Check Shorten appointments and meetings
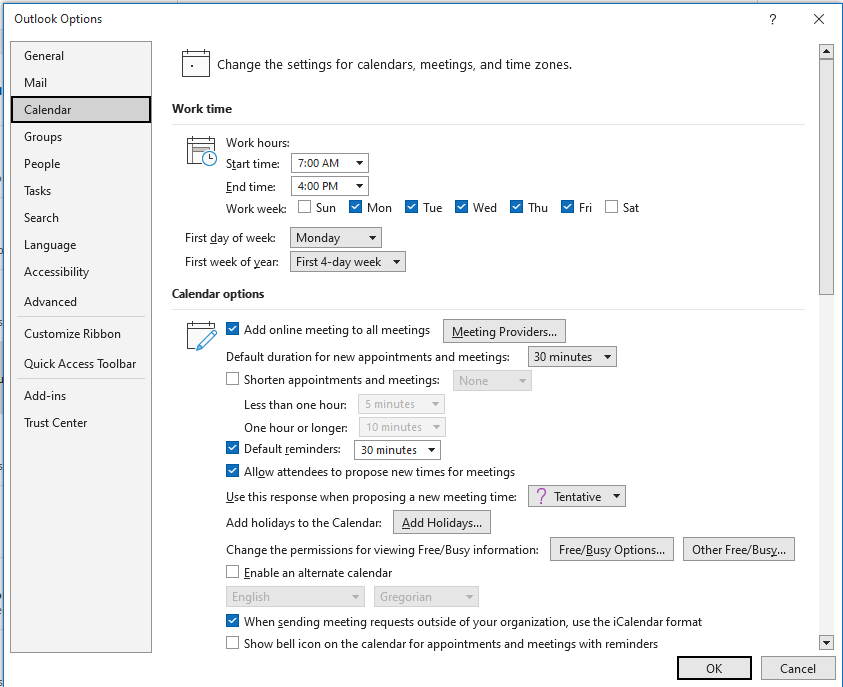 (x=232, y=379)
